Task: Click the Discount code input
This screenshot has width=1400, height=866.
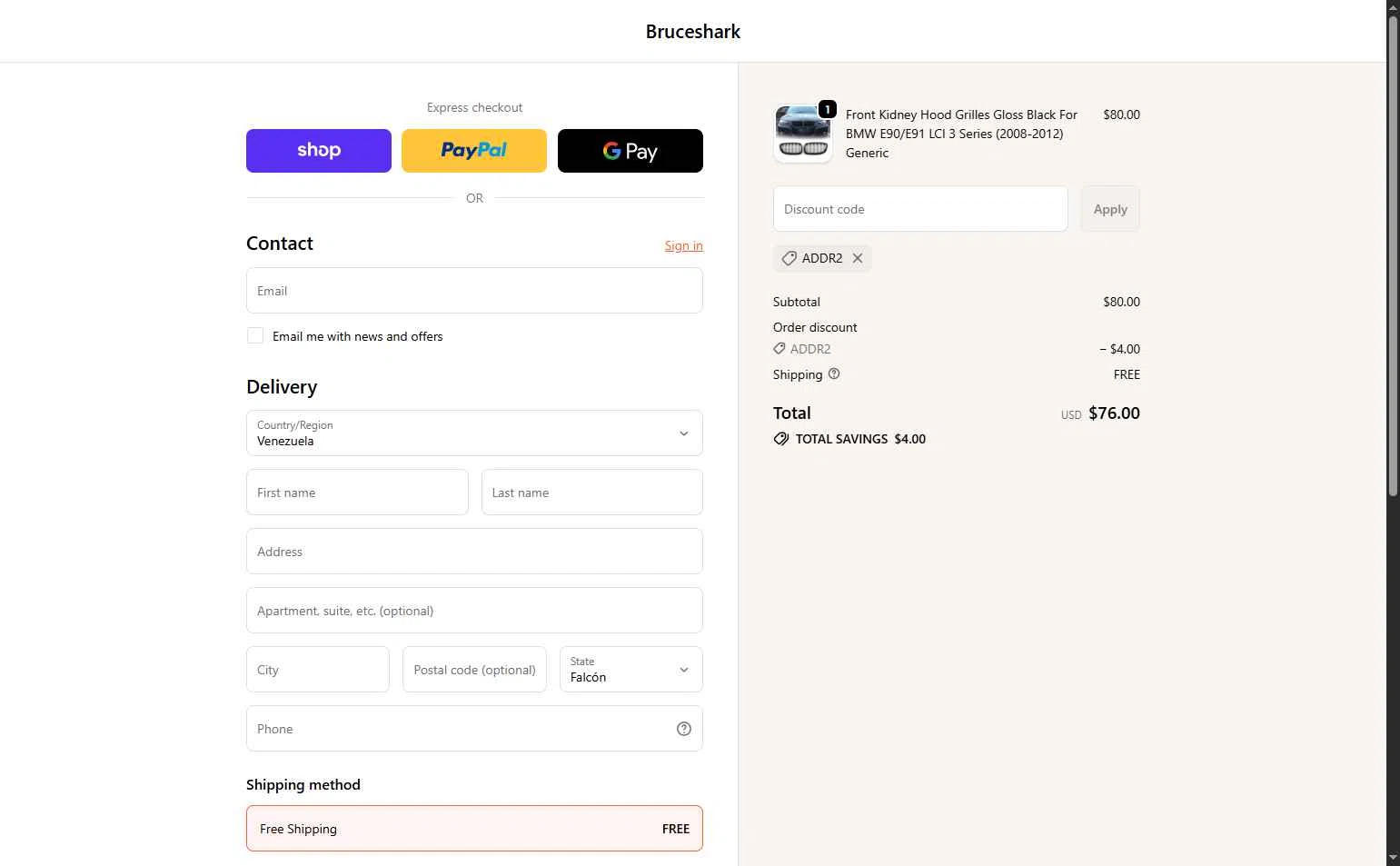Action: (x=920, y=209)
